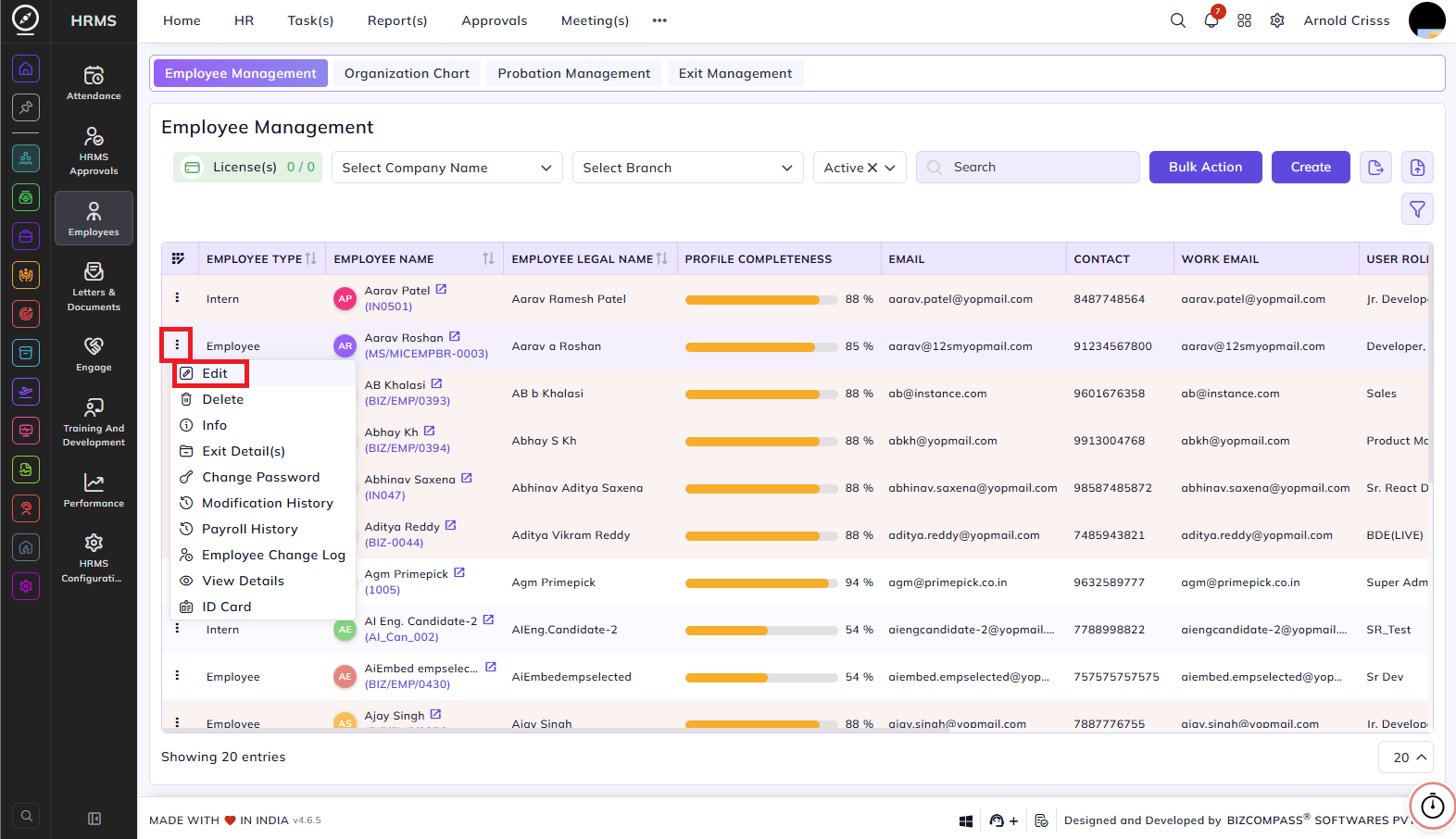Sort by Employee Type column
The height and width of the screenshot is (839, 1456).
[x=311, y=259]
